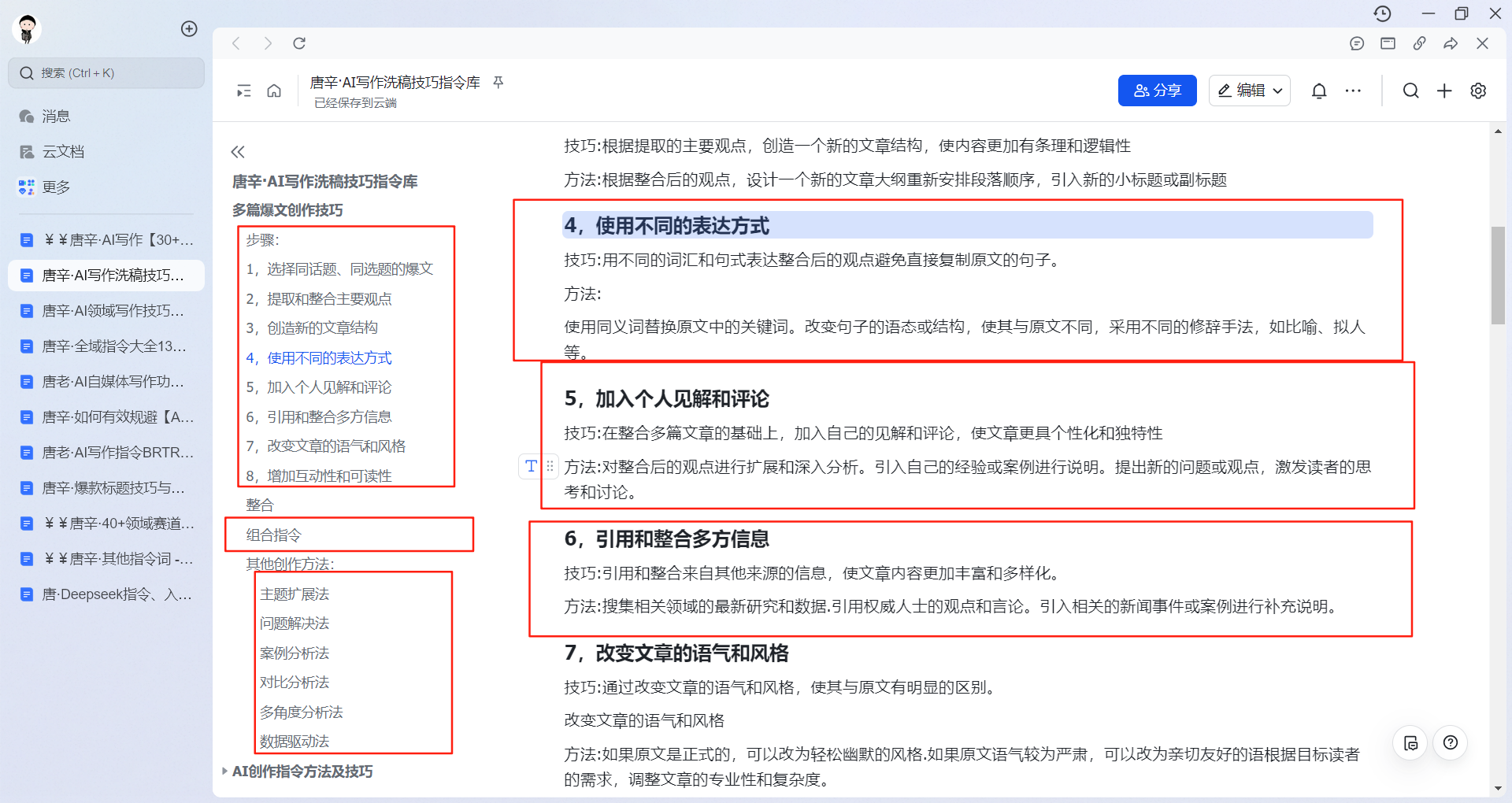Open notifications bell icon
Viewport: 1512px width, 803px height.
(1319, 91)
